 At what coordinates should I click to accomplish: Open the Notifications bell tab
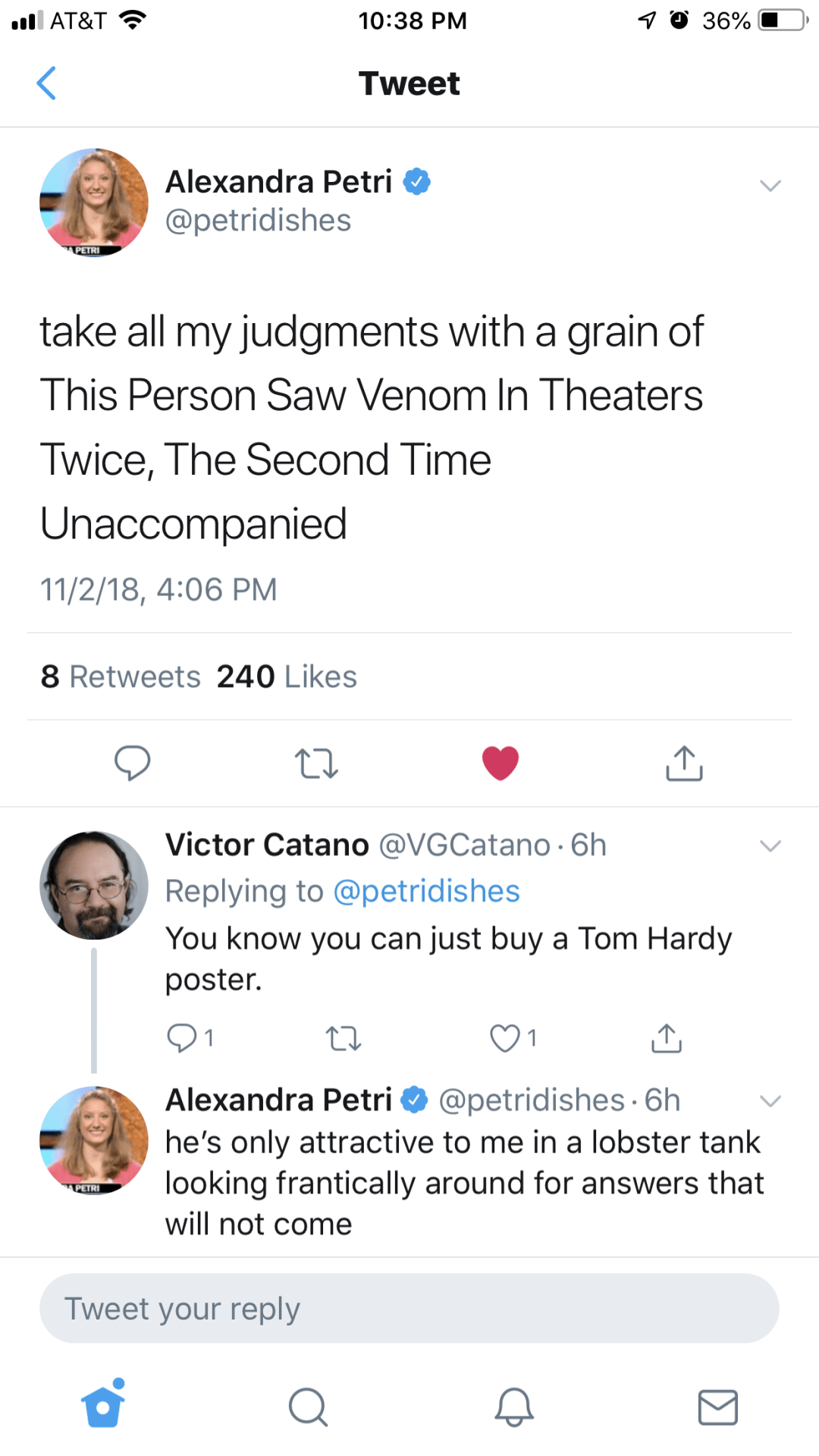tap(514, 1407)
